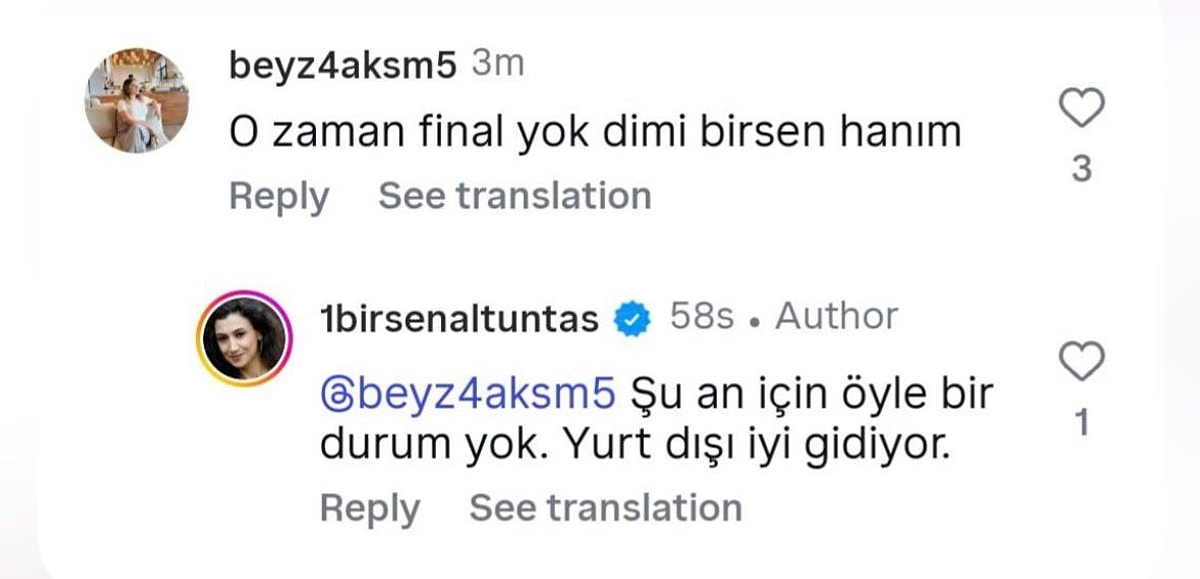Viewport: 1200px width, 579px height.
Task: Open beyz4aksm5's profile picture
Action: tap(136, 100)
